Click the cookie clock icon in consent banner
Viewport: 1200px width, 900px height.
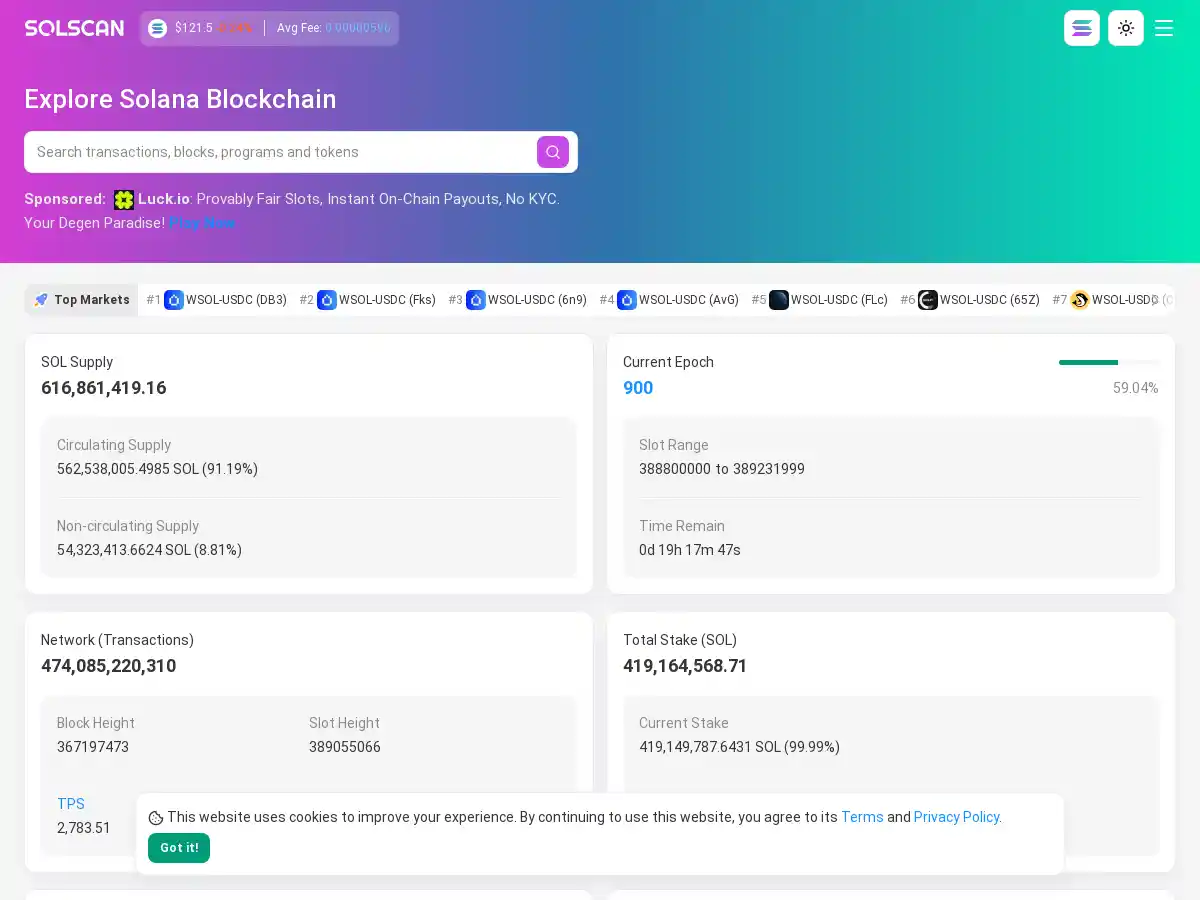[x=157, y=817]
